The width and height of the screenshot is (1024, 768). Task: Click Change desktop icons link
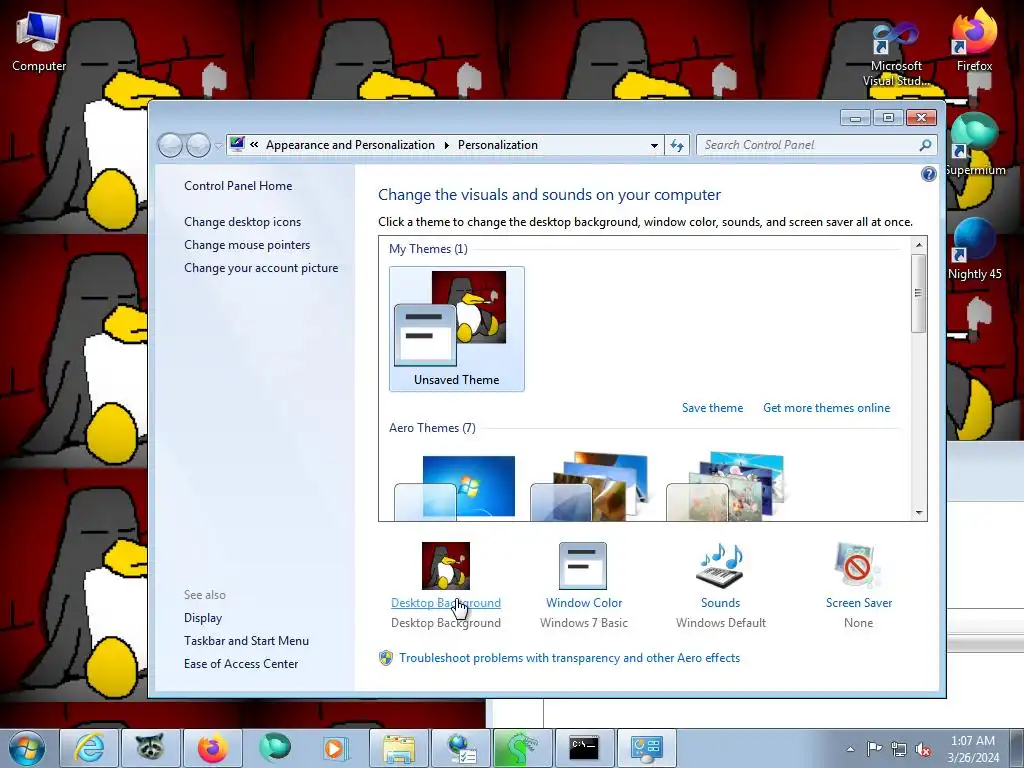click(x=242, y=221)
